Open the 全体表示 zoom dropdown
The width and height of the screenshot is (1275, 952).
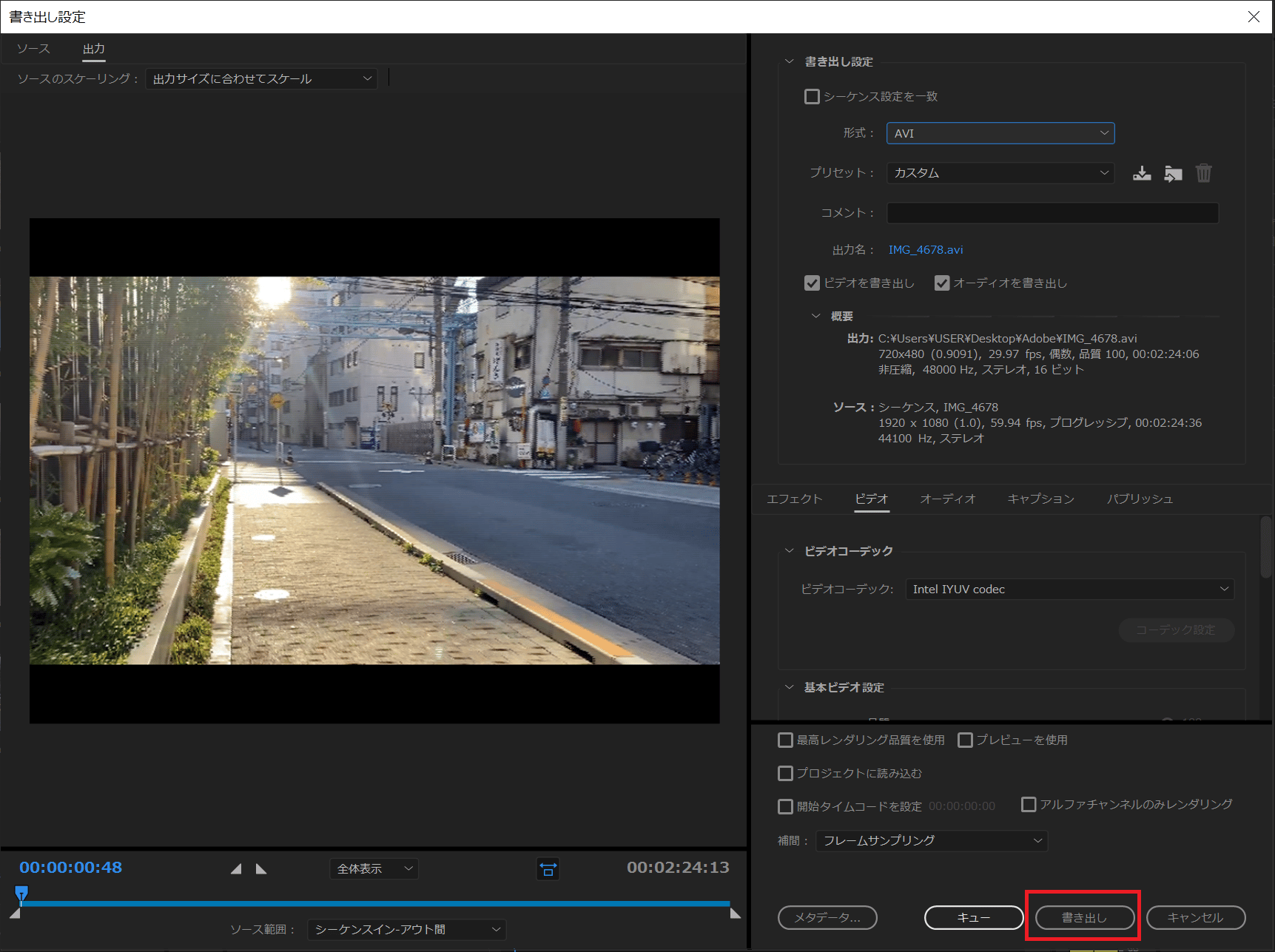(x=374, y=869)
